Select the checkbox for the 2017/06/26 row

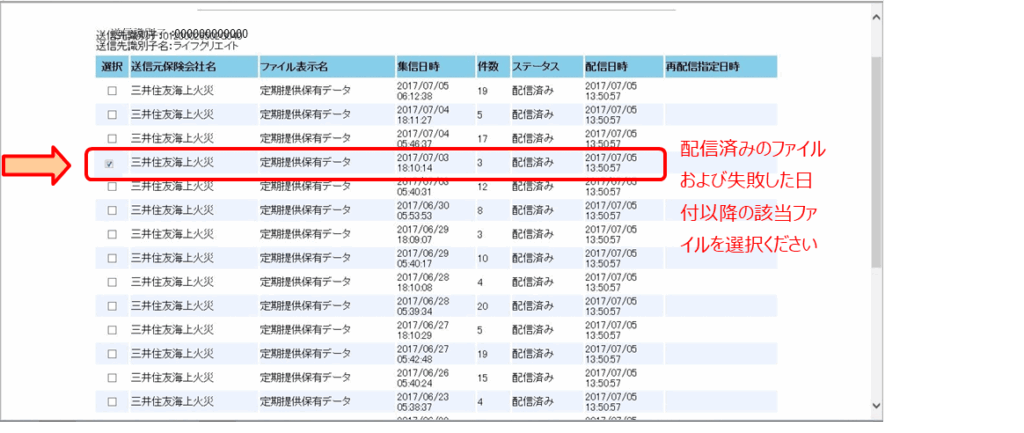[112, 378]
